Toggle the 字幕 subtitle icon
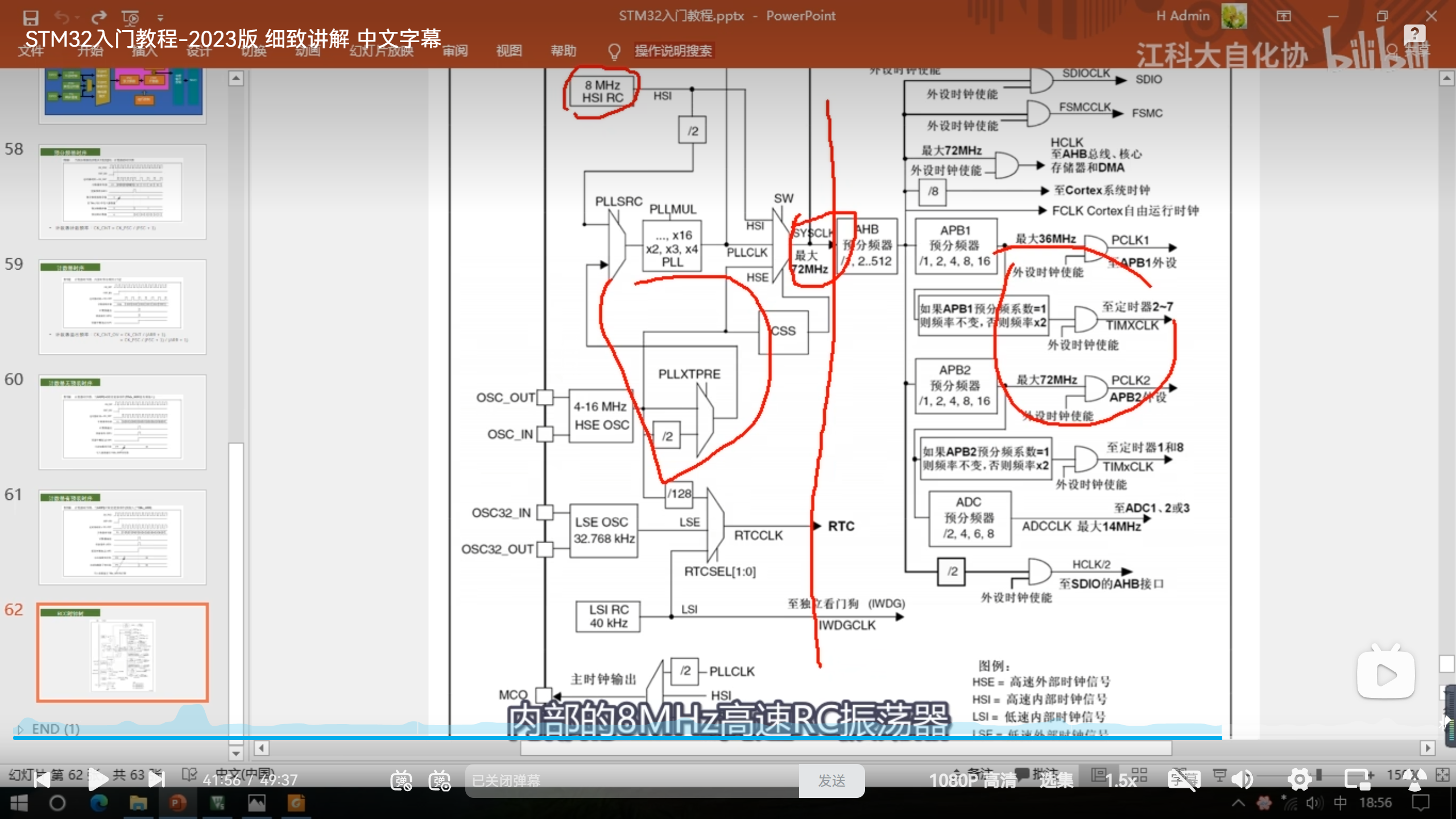 tap(1185, 780)
